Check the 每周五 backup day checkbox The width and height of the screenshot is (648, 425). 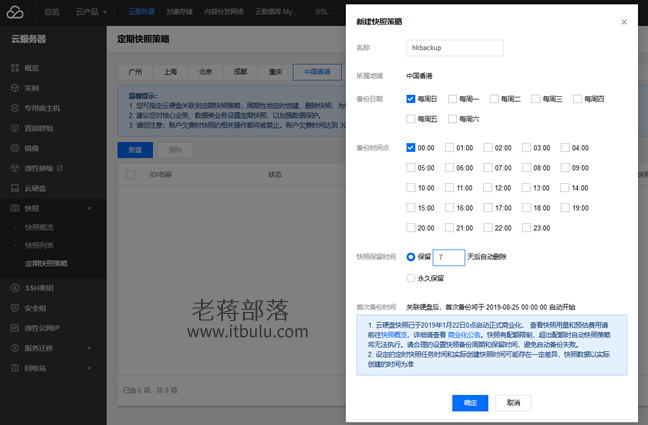[410, 119]
